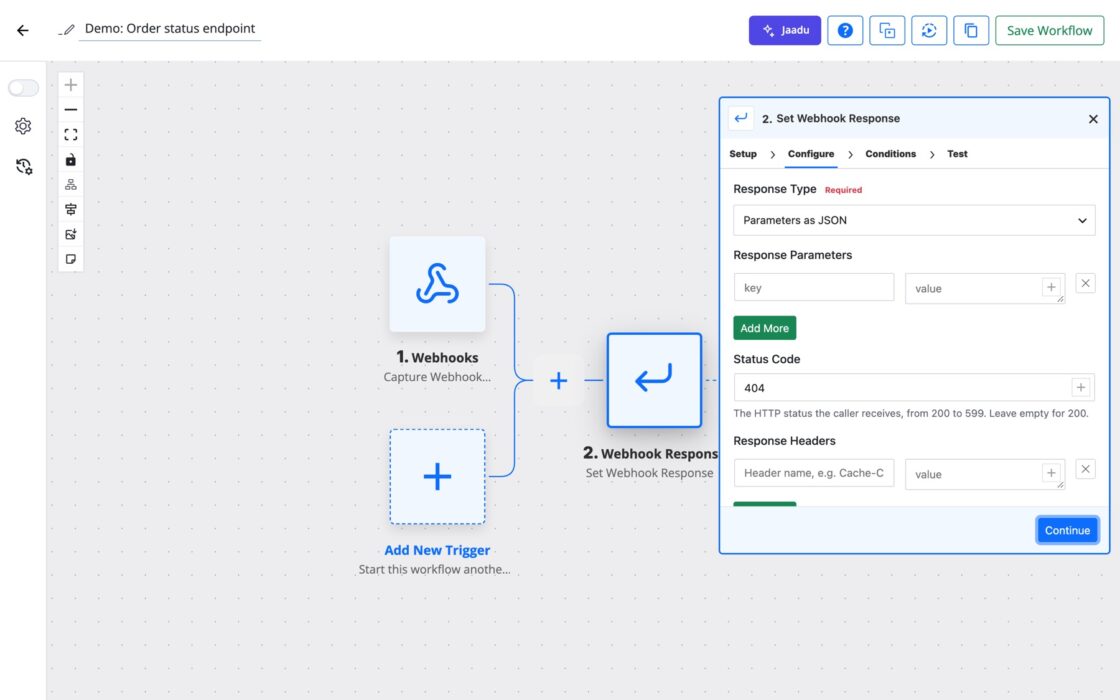Insert data in Response Parameters value
This screenshot has width=1120, height=700.
pos(1051,287)
